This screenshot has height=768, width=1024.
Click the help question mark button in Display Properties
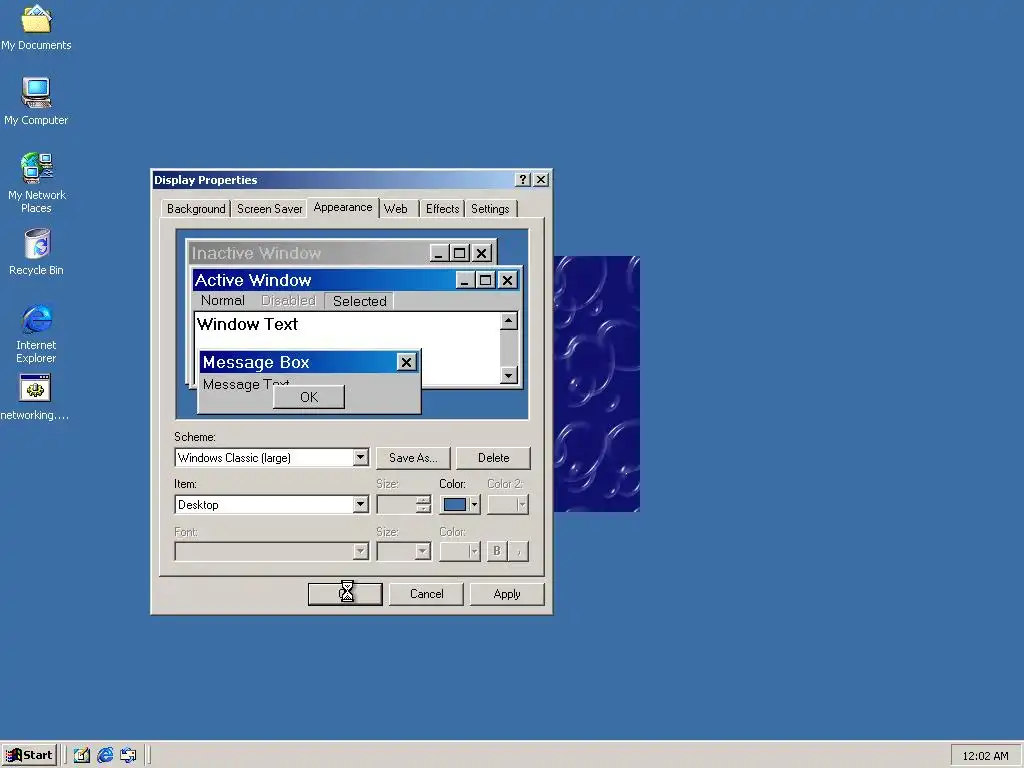(x=522, y=180)
